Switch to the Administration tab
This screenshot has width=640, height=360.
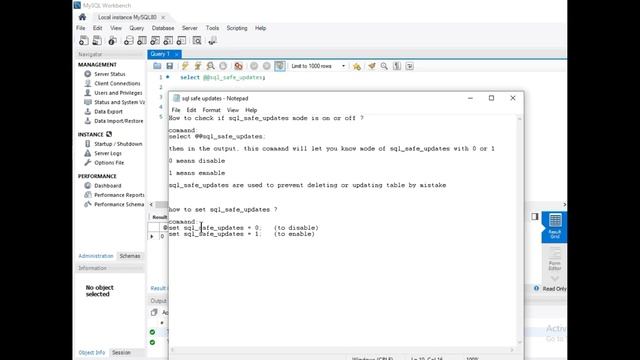[96, 256]
